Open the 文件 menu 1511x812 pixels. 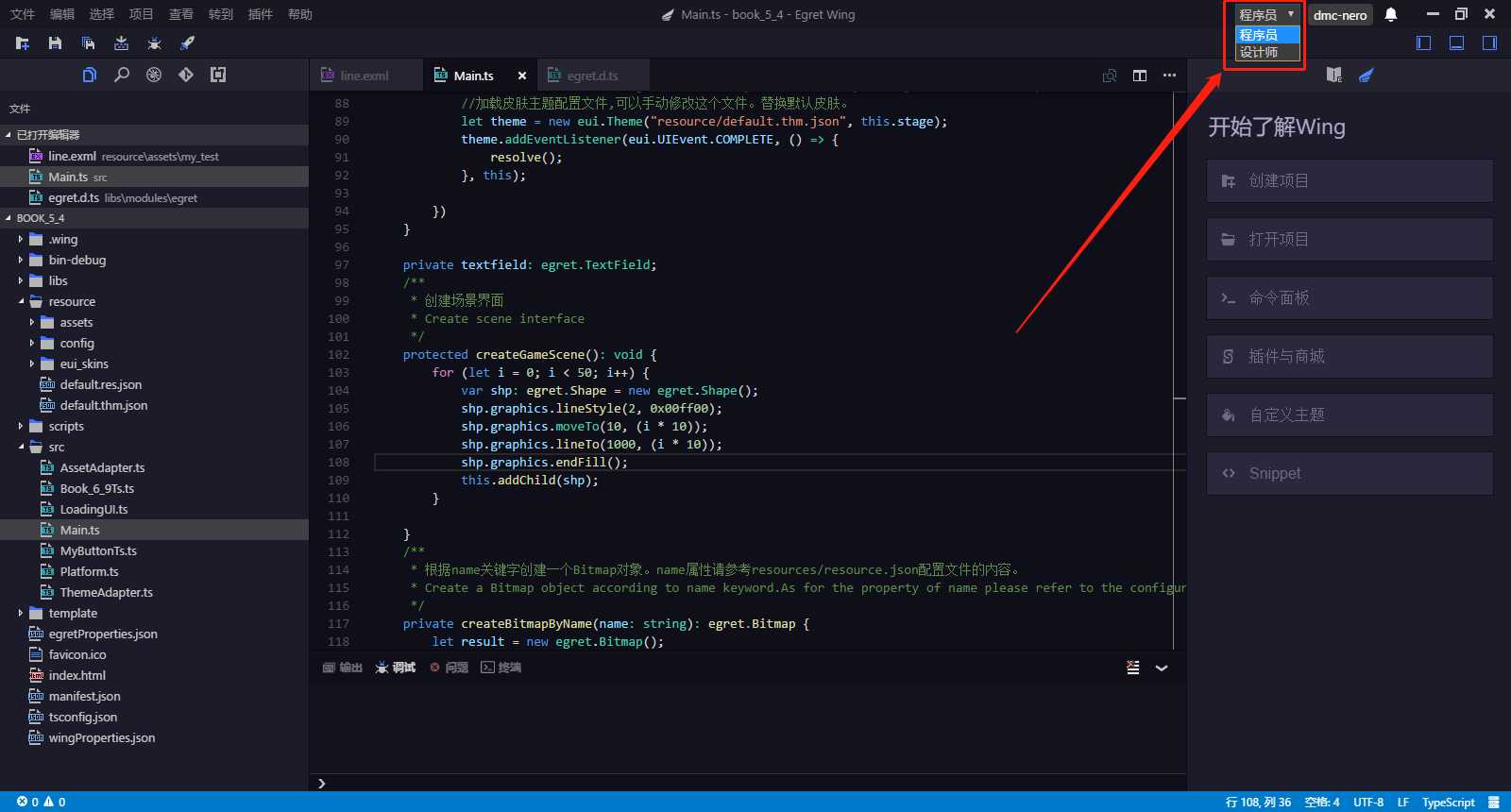point(23,14)
